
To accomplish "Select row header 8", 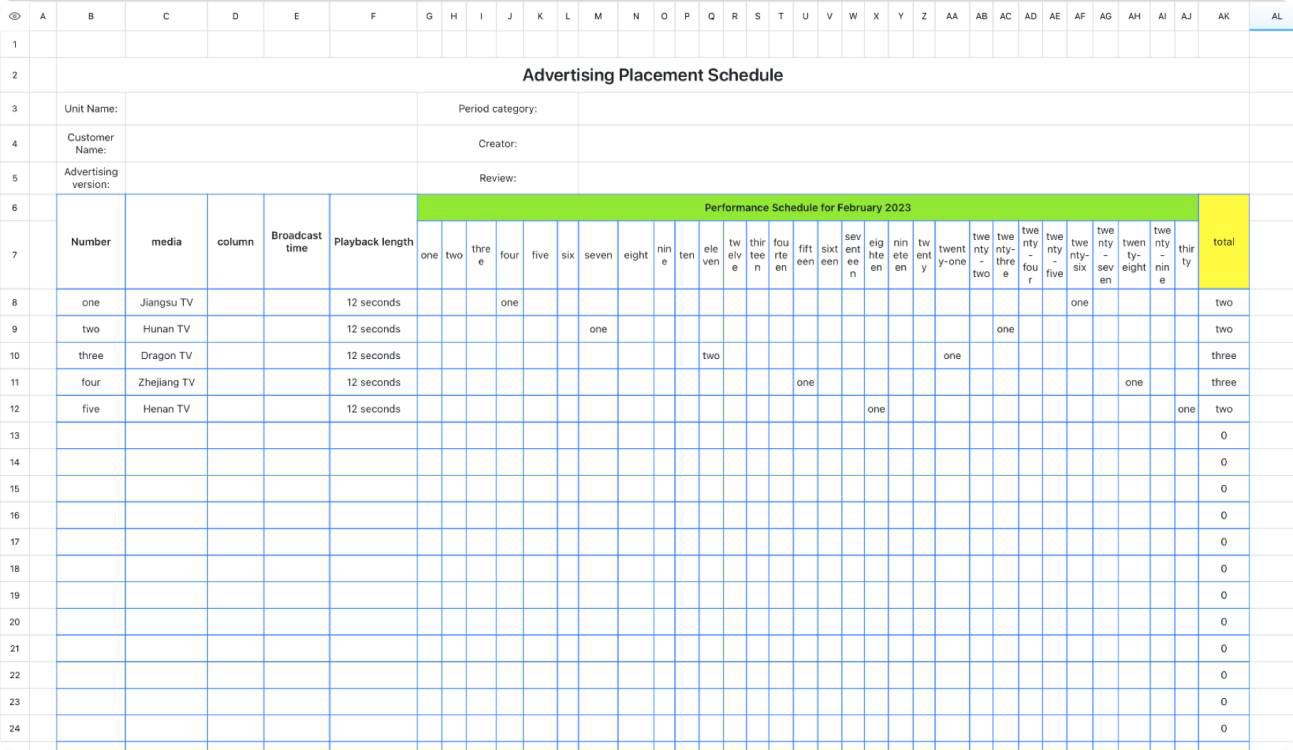I will [15, 302].
